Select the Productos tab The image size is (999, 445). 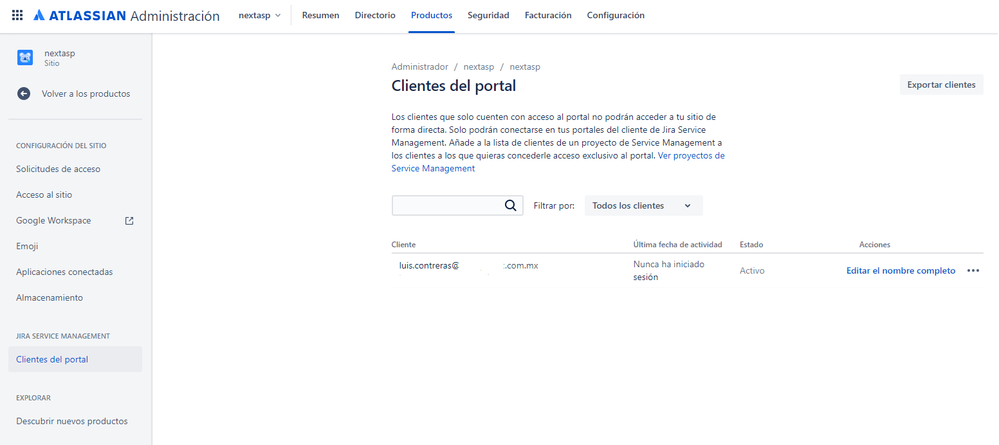[431, 15]
